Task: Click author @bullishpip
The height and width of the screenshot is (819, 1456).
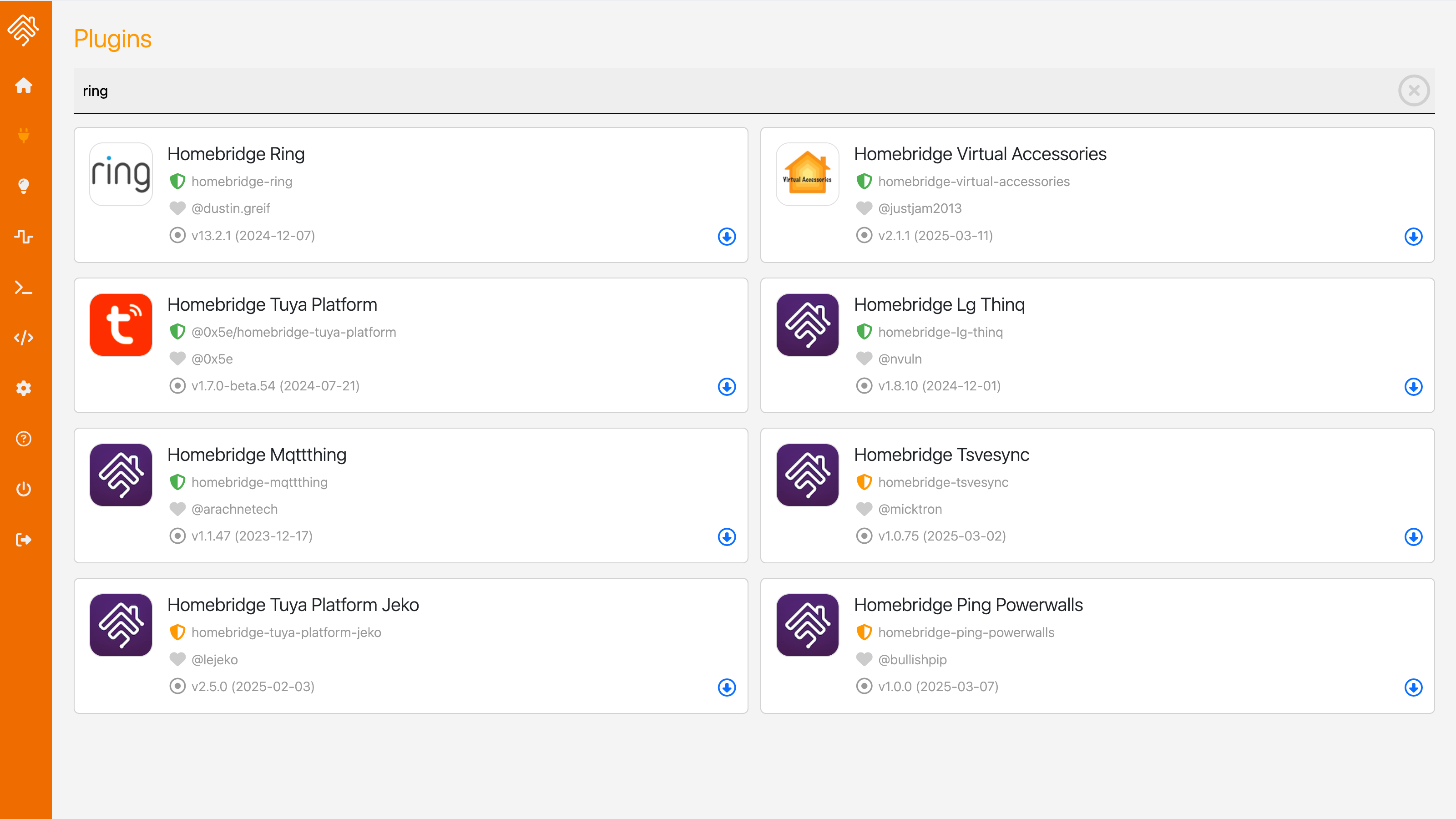Action: (x=912, y=660)
